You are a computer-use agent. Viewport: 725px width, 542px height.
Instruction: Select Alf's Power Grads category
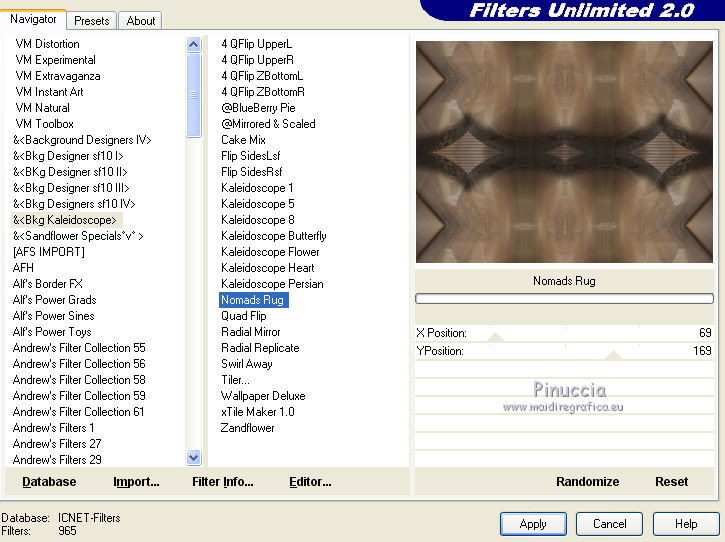[55, 300]
